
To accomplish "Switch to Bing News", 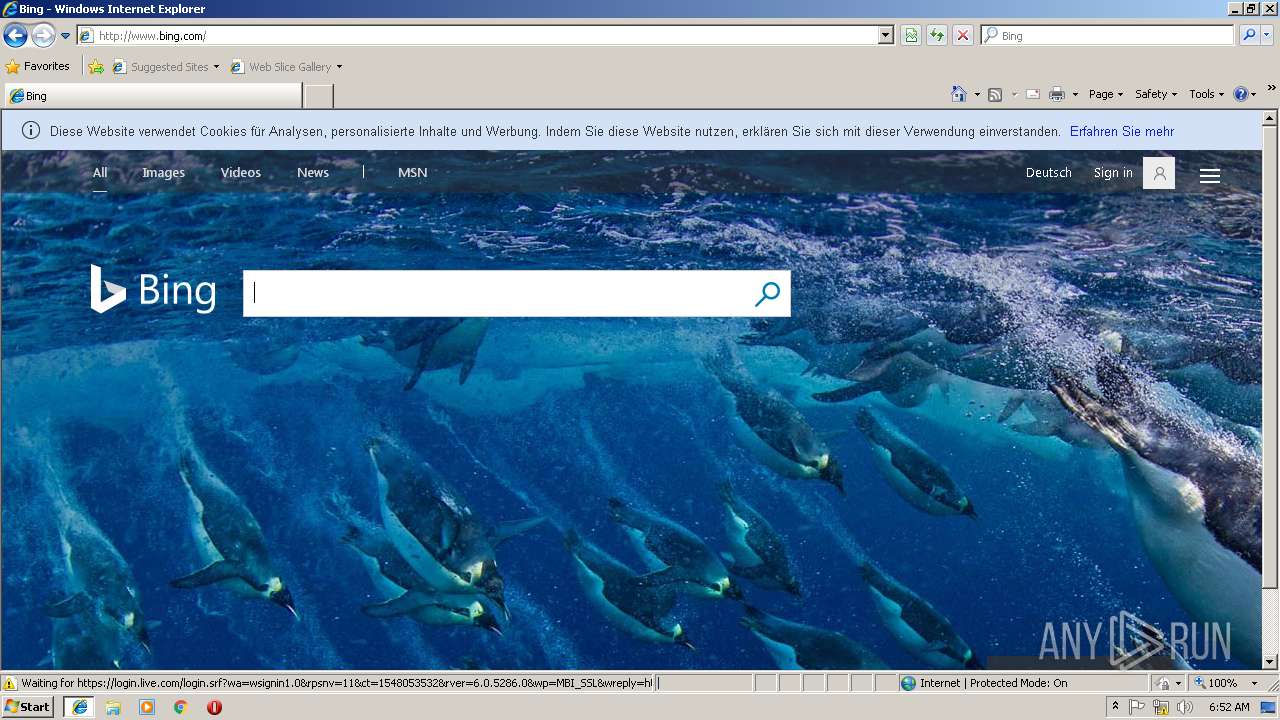I will pos(313,173).
